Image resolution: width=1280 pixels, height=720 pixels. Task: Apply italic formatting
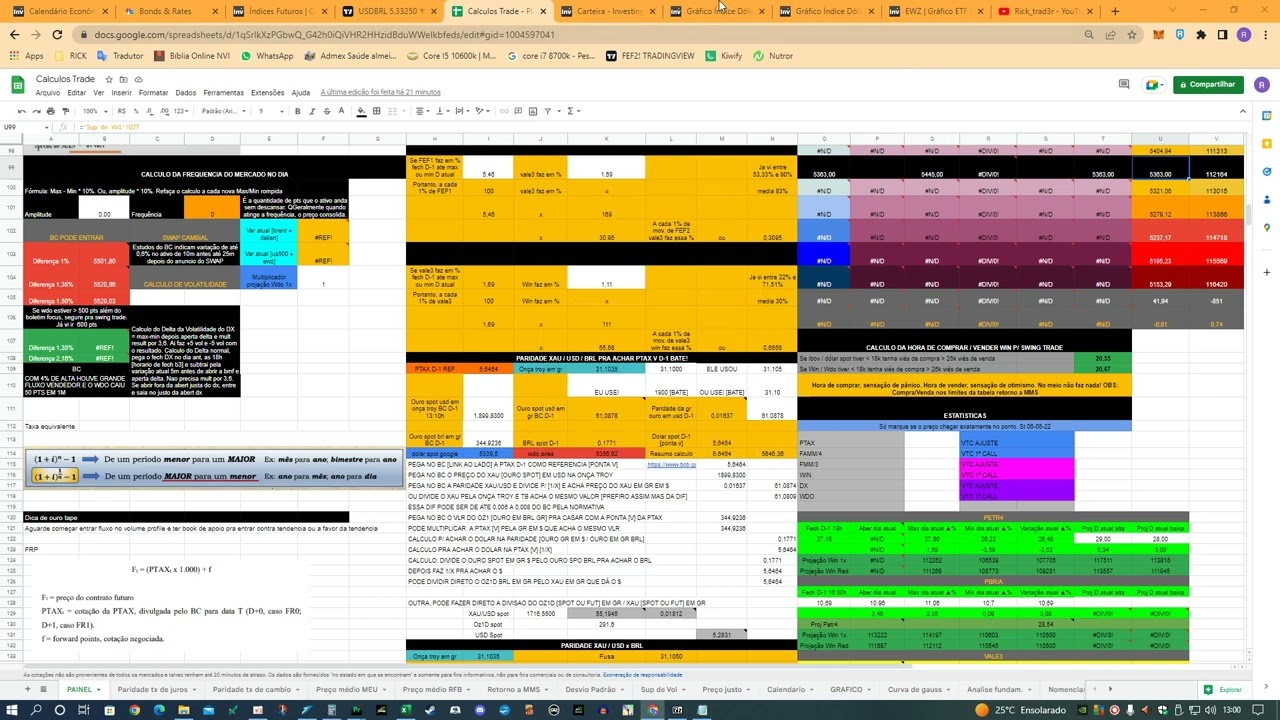pyautogui.click(x=312, y=111)
